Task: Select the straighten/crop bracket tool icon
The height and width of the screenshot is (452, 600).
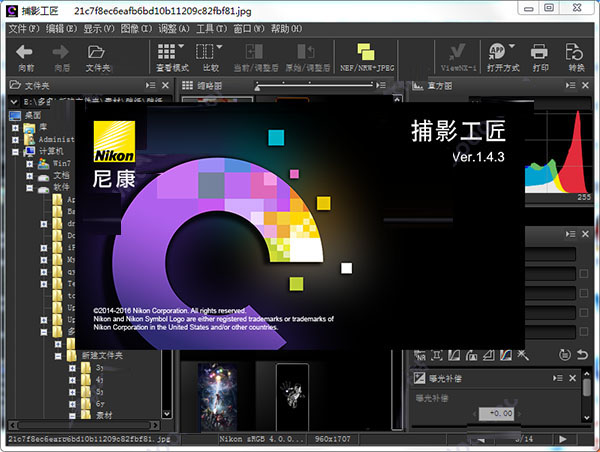Action: (437, 355)
